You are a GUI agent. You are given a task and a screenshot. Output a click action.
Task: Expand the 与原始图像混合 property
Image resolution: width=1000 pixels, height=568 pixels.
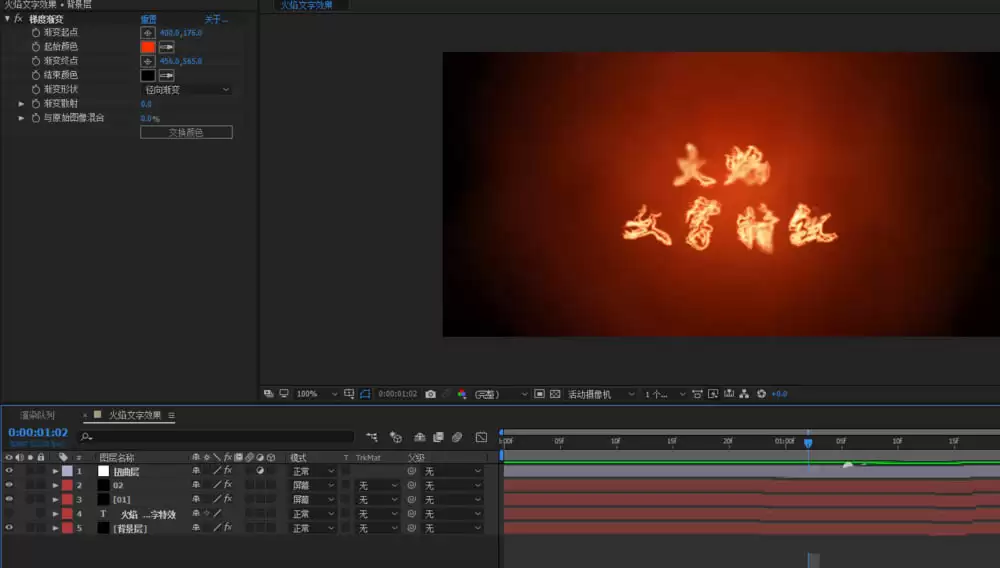[x=21, y=118]
